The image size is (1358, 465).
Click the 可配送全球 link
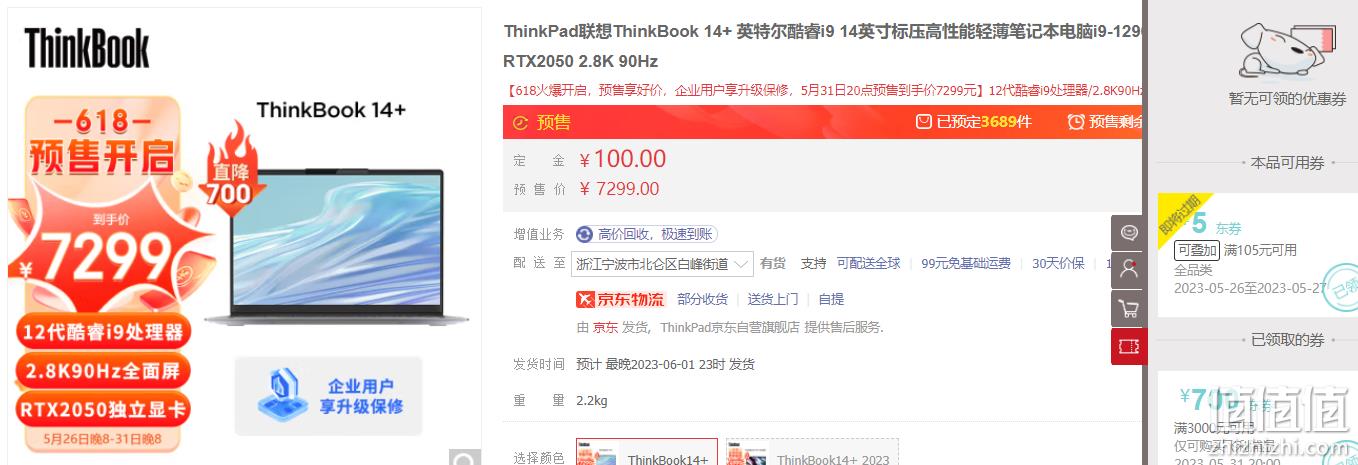[869, 264]
